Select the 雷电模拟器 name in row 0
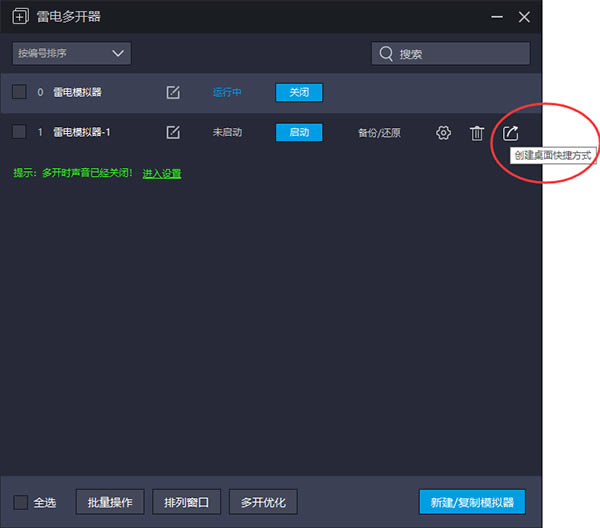This screenshot has width=600, height=528. (77, 92)
